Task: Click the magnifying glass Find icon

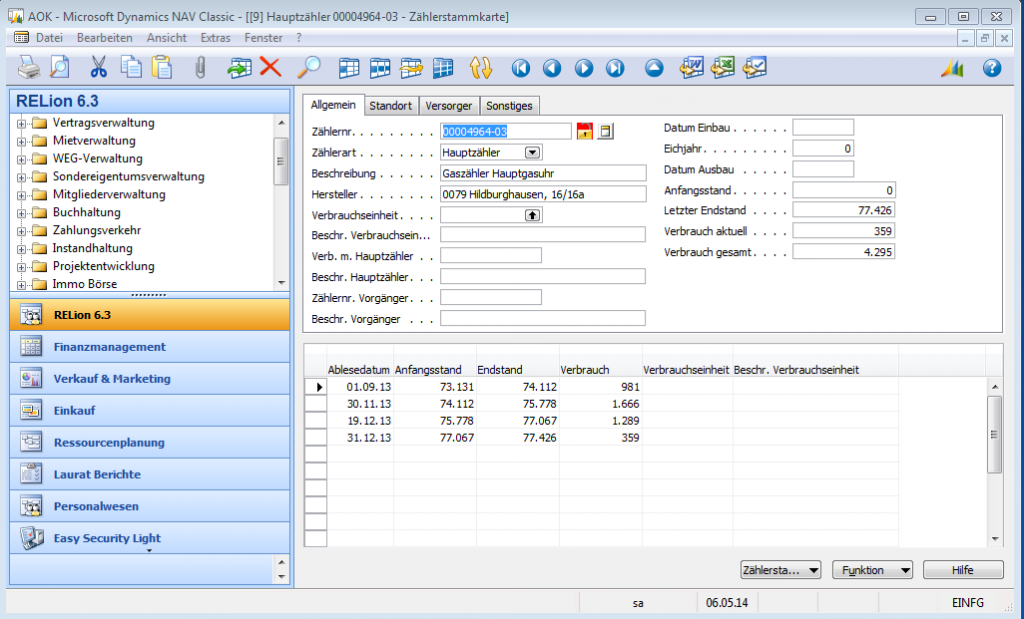Action: 308,67
